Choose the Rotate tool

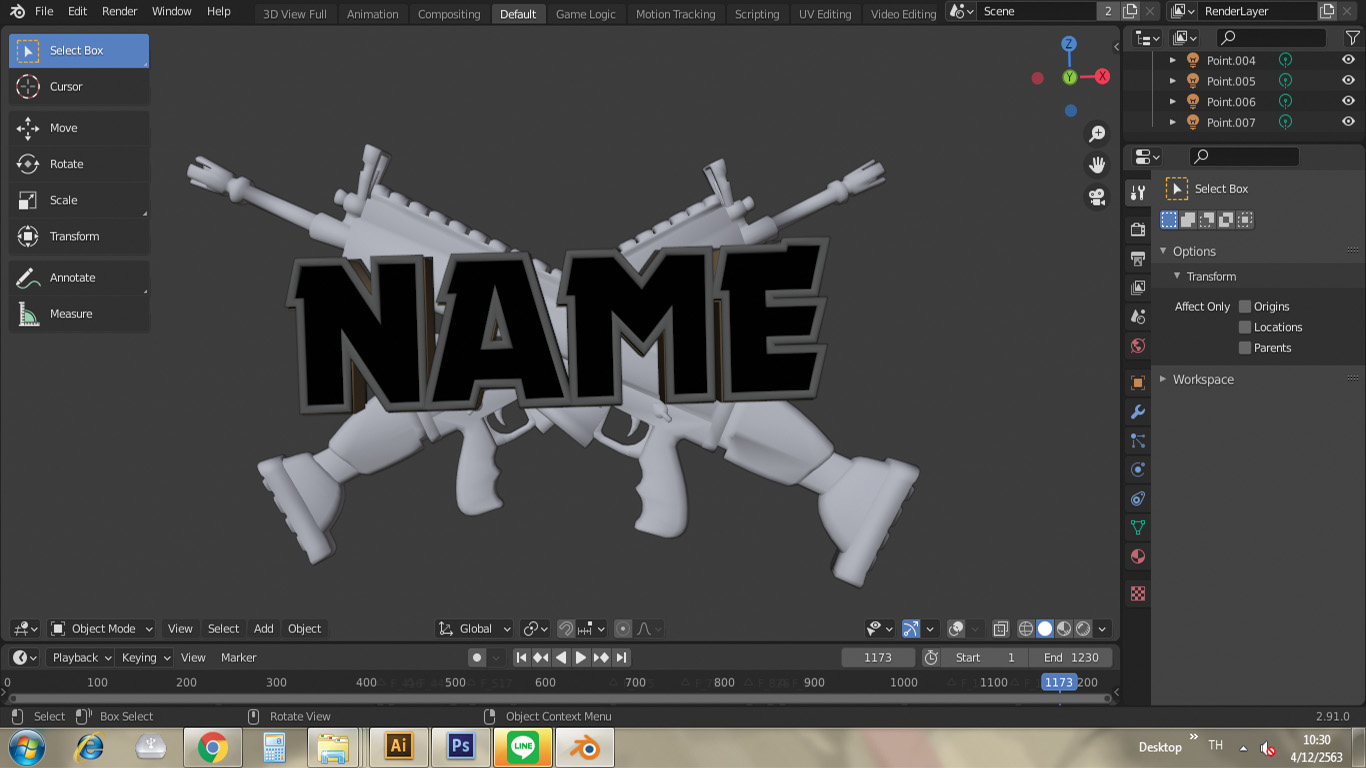(x=66, y=164)
